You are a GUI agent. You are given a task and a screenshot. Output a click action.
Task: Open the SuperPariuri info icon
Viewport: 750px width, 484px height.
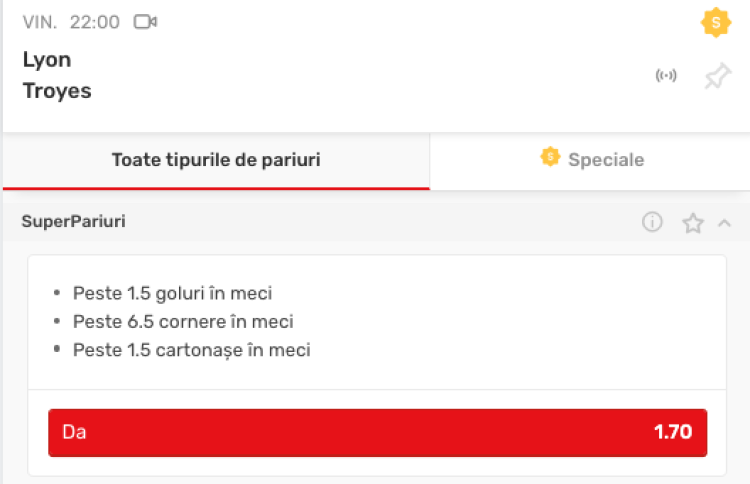[652, 222]
